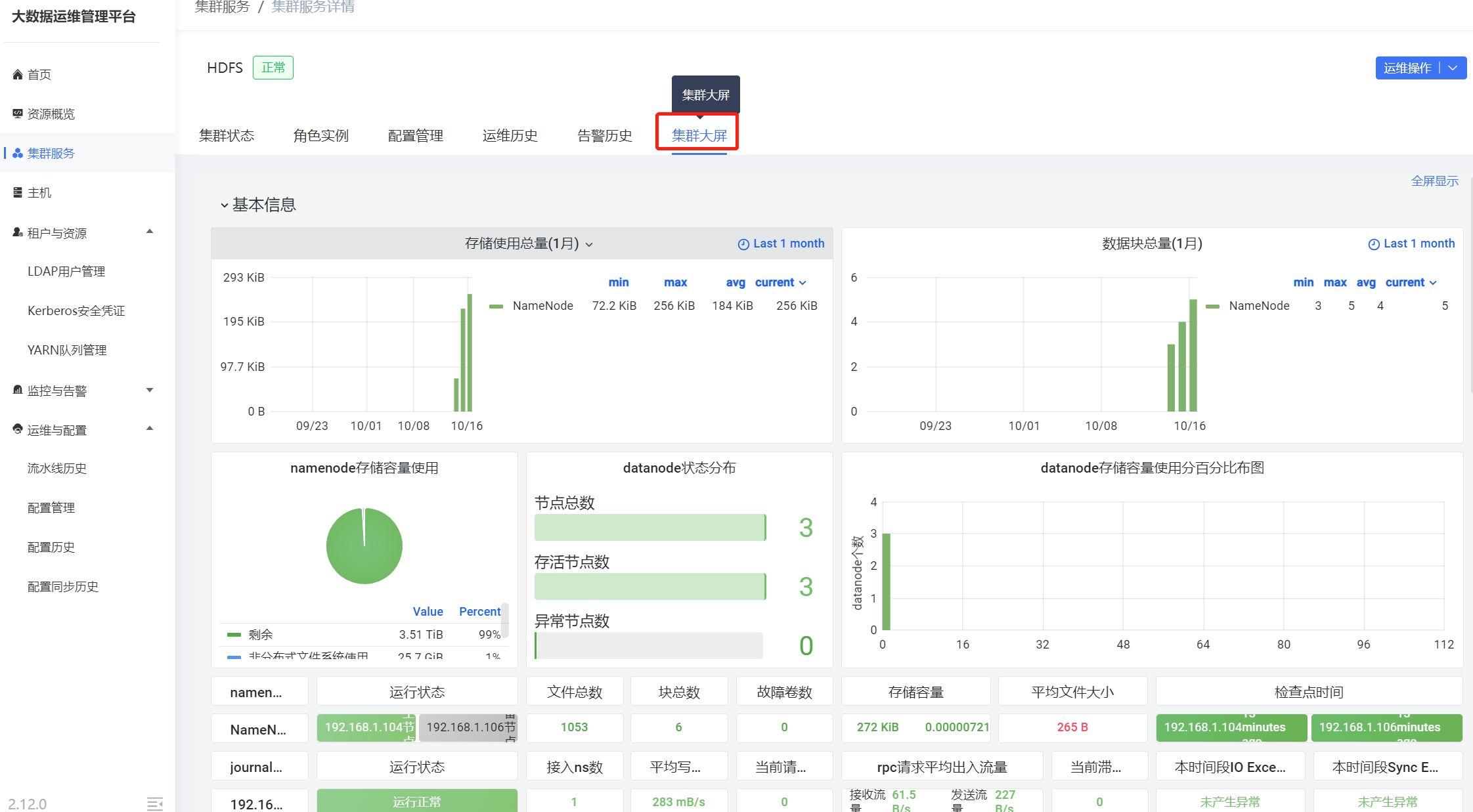Screen dimensions: 1473x812
Task: Toggle 剩余 slice in namenode pie legend
Action: pos(260,635)
